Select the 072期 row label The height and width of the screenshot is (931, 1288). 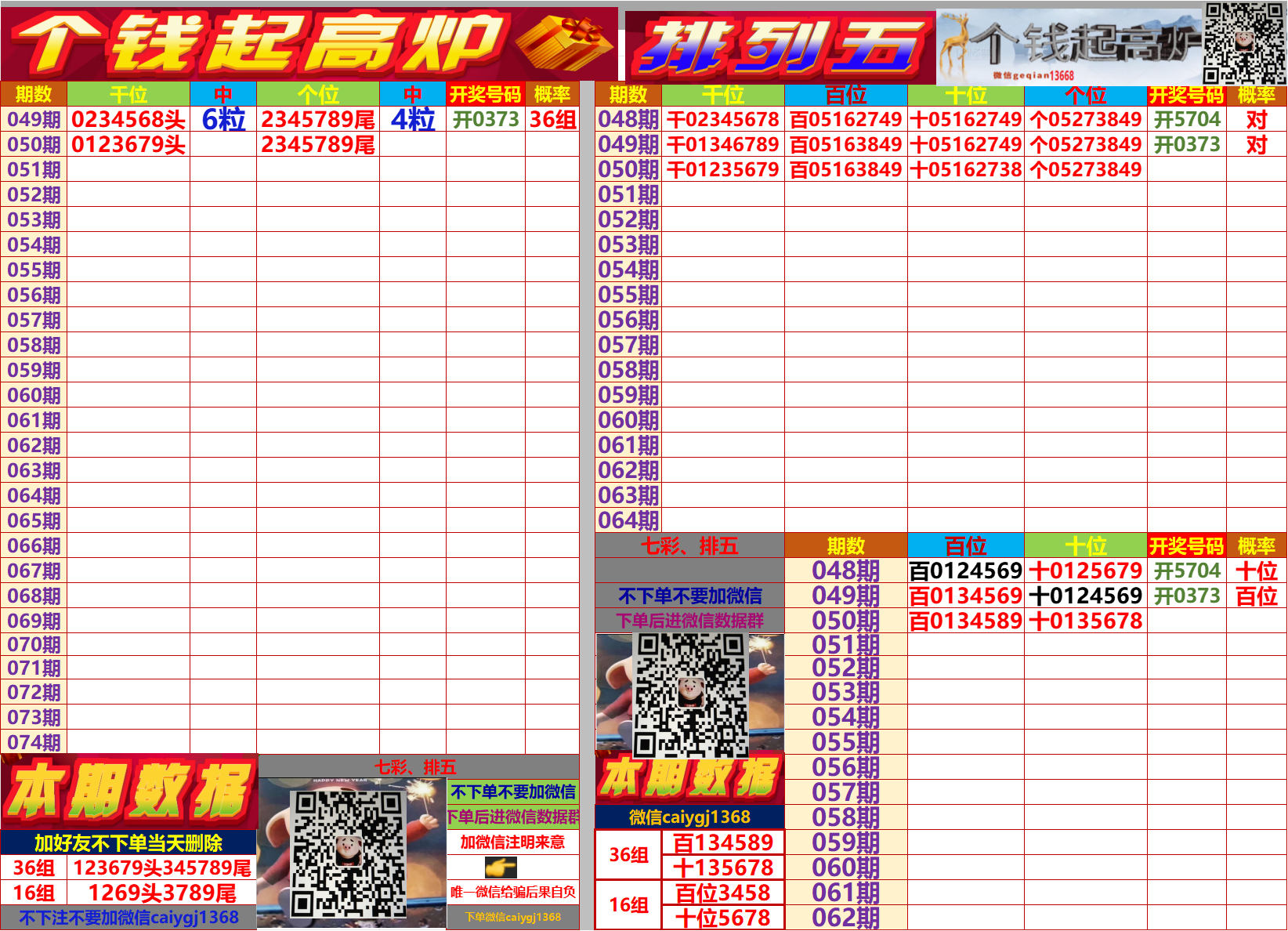(x=34, y=692)
